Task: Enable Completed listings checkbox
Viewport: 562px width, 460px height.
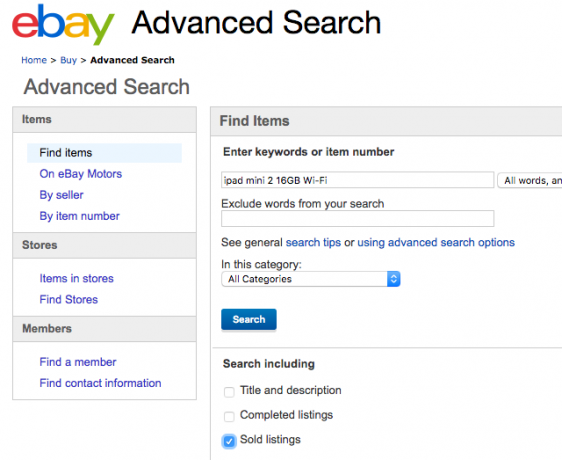Action: [229, 417]
